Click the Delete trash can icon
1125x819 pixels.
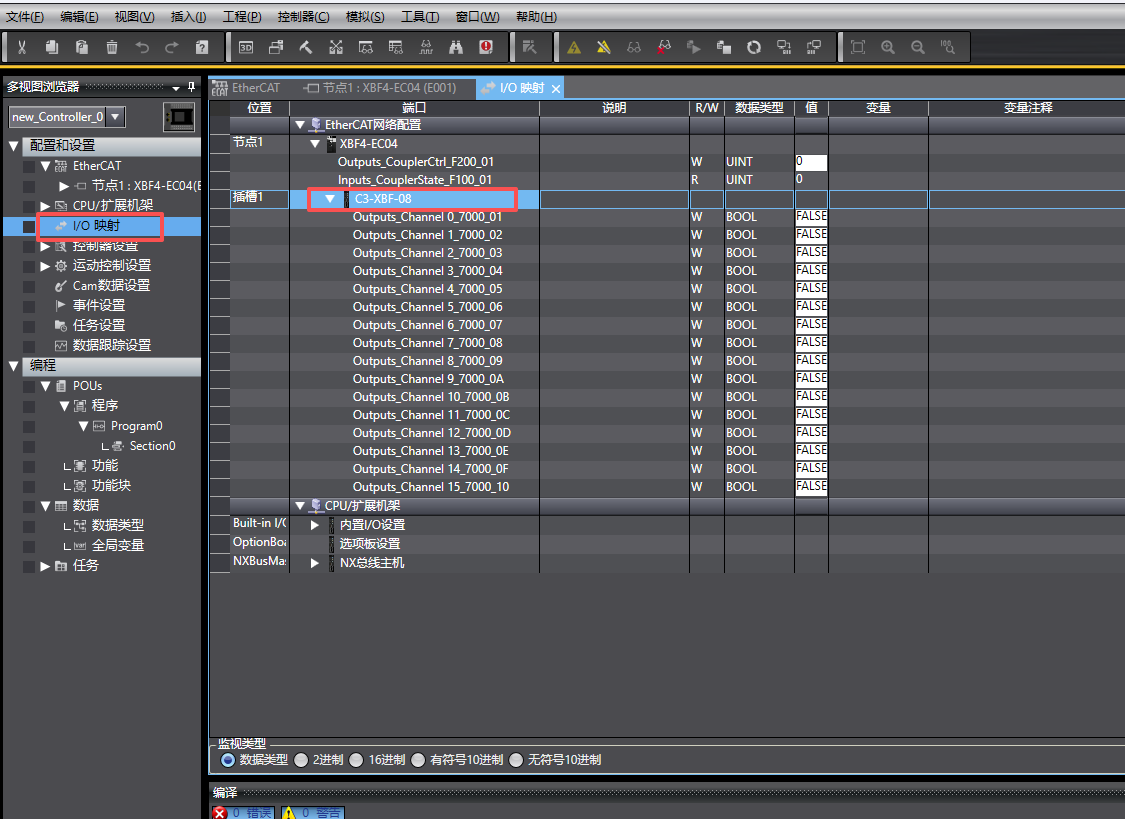tap(112, 47)
